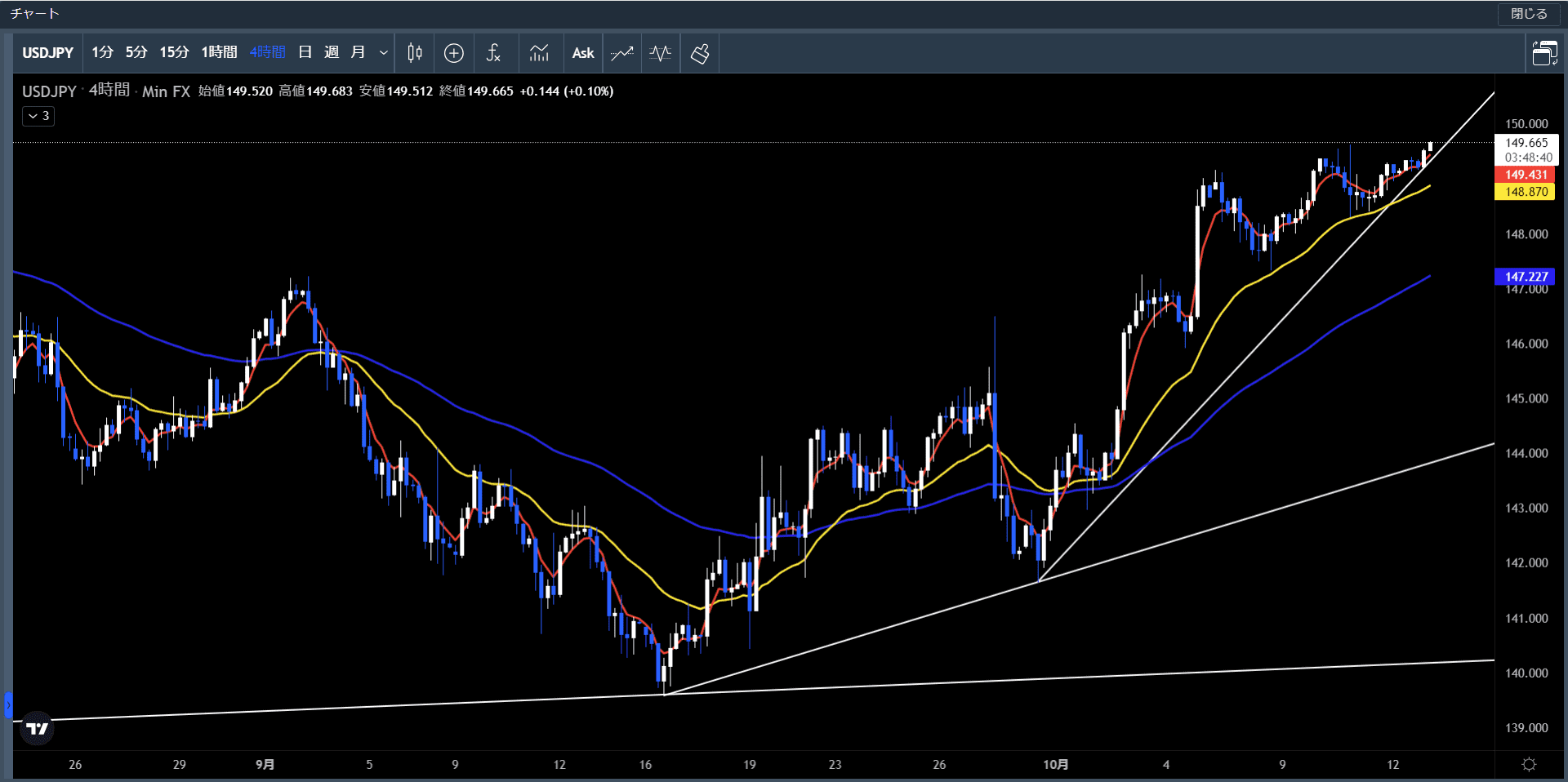Screen dimensions: 1568x782
Task: Click the USDJPY chart legend title
Action: [x=49, y=91]
